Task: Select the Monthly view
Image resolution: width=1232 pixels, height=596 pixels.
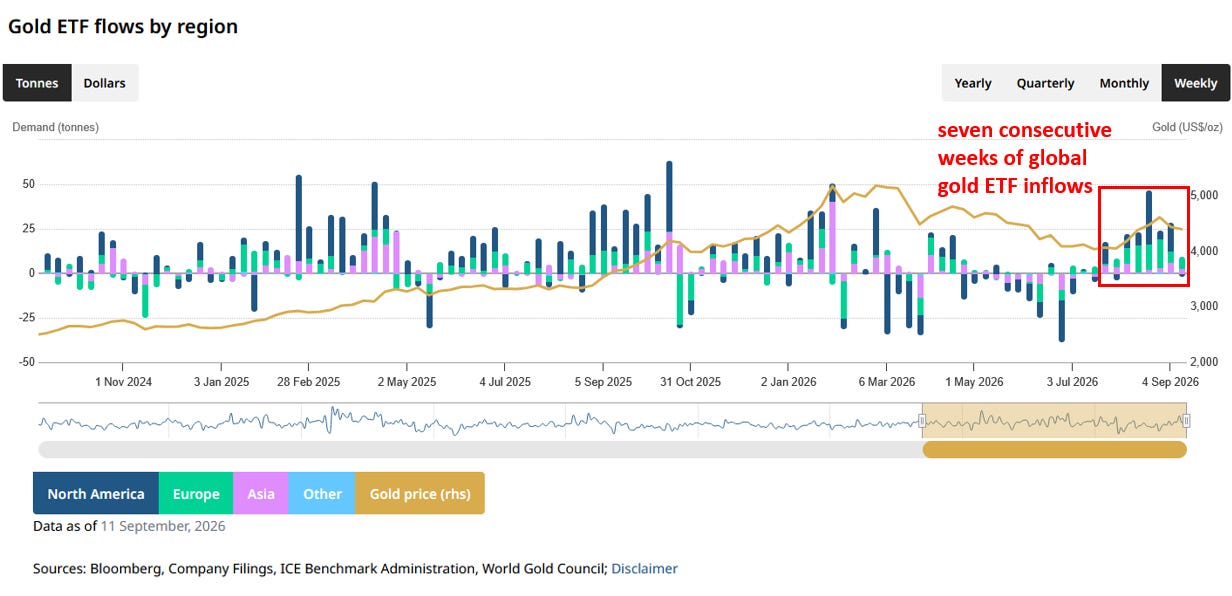Action: [x=1124, y=83]
